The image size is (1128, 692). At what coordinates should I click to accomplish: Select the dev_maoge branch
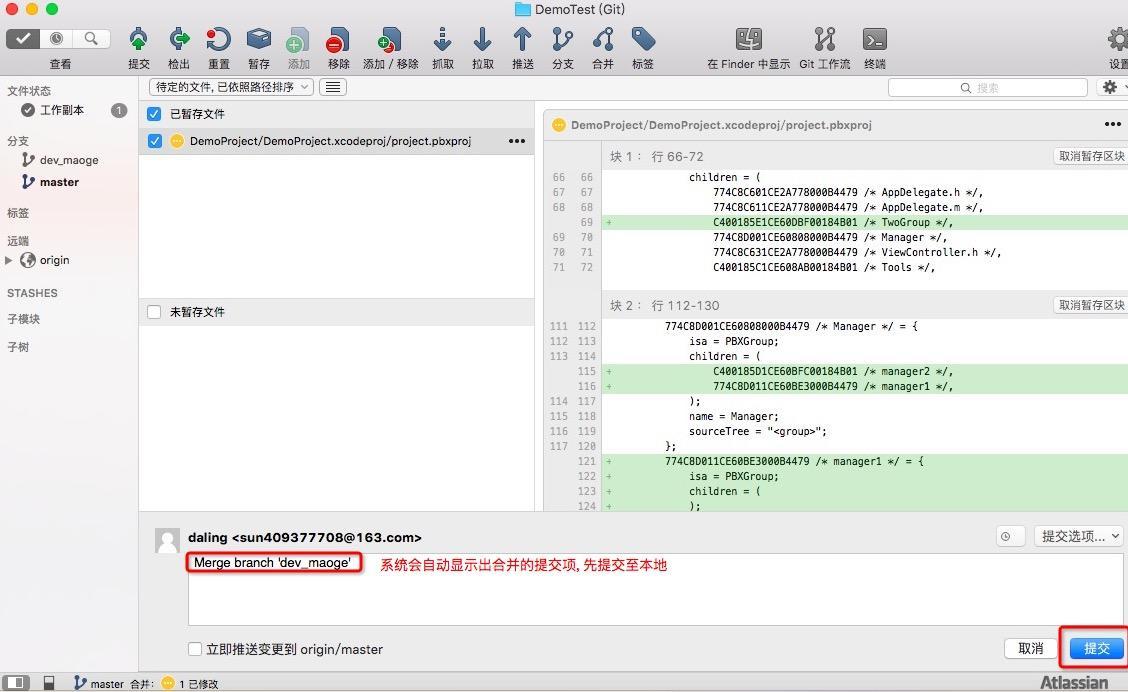[x=69, y=160]
